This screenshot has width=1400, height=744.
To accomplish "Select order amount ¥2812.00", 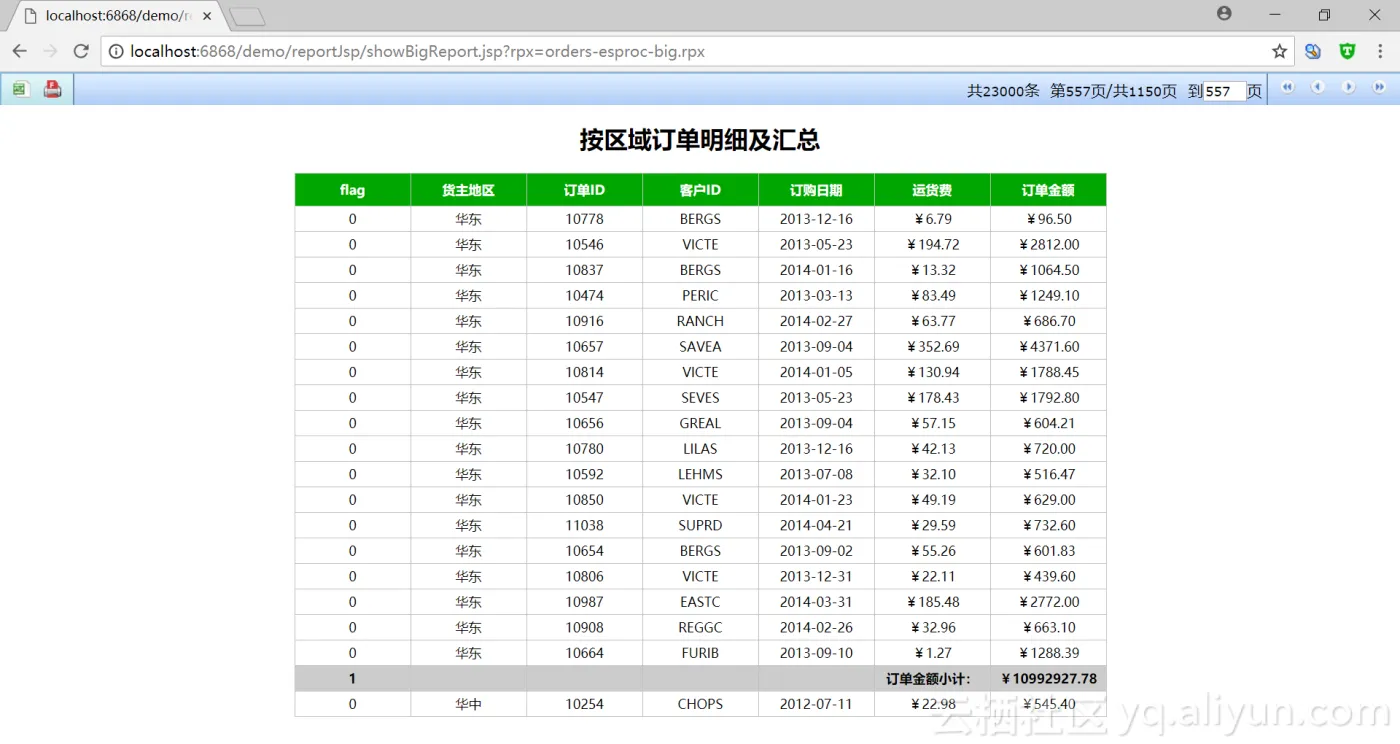I will click(x=1048, y=244).
